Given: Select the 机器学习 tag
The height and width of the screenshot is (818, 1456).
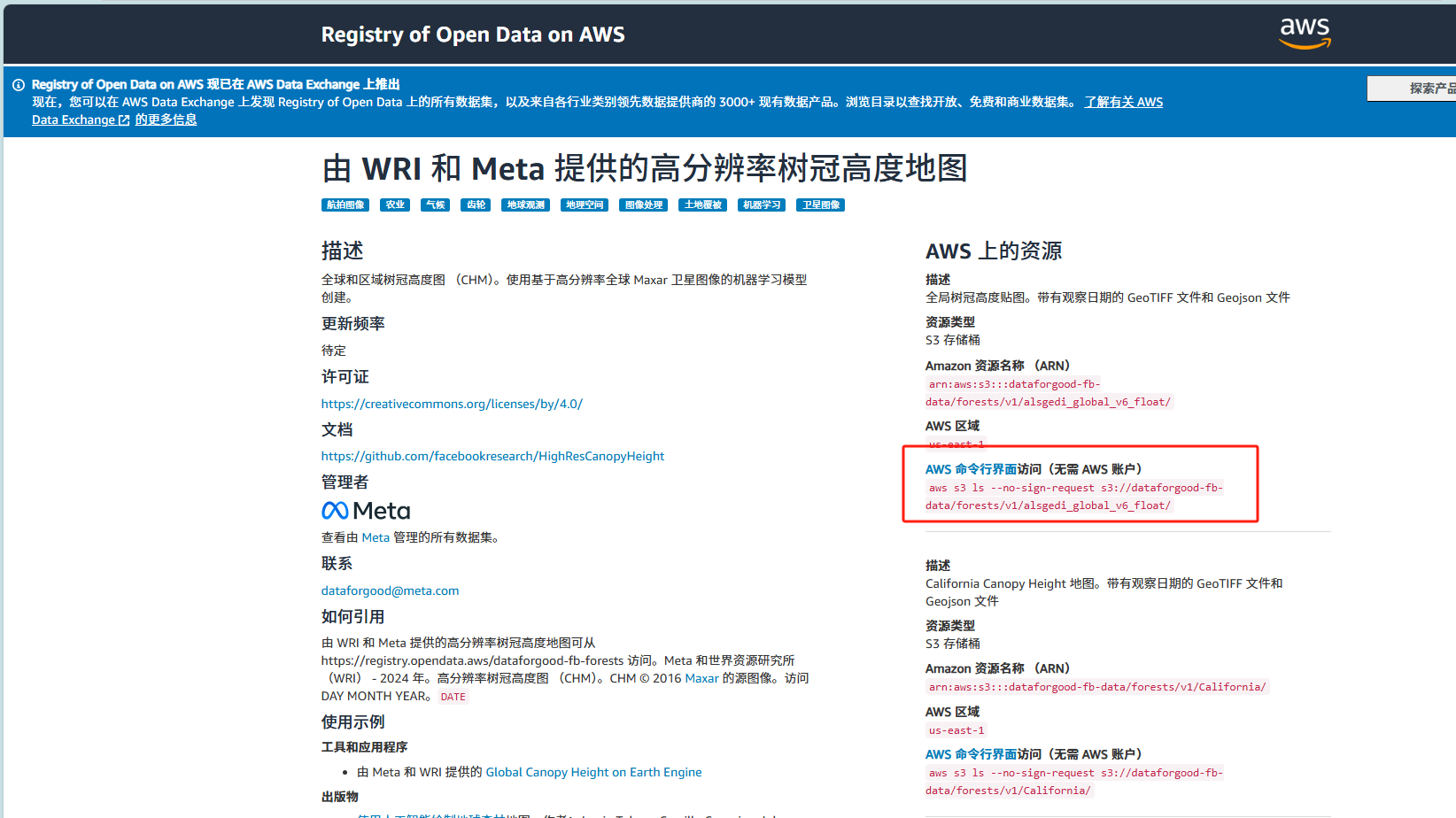Looking at the screenshot, I should (x=762, y=204).
